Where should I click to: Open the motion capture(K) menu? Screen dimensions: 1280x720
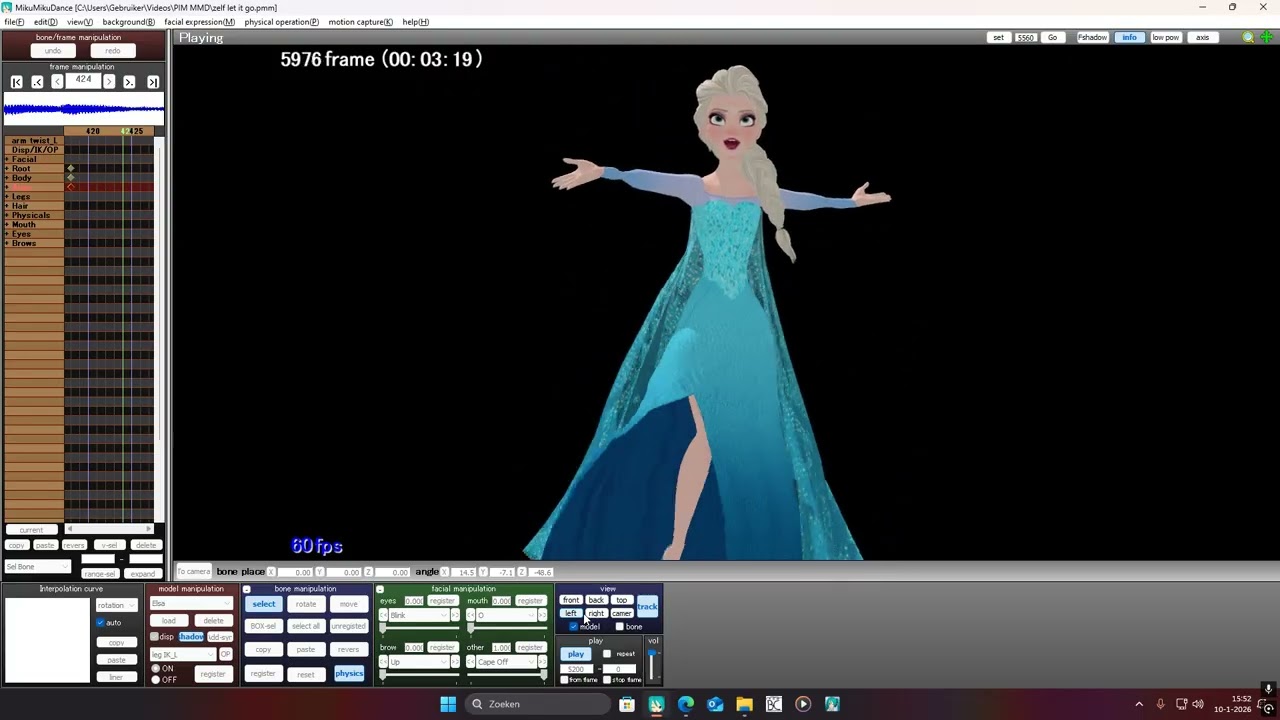pos(360,22)
